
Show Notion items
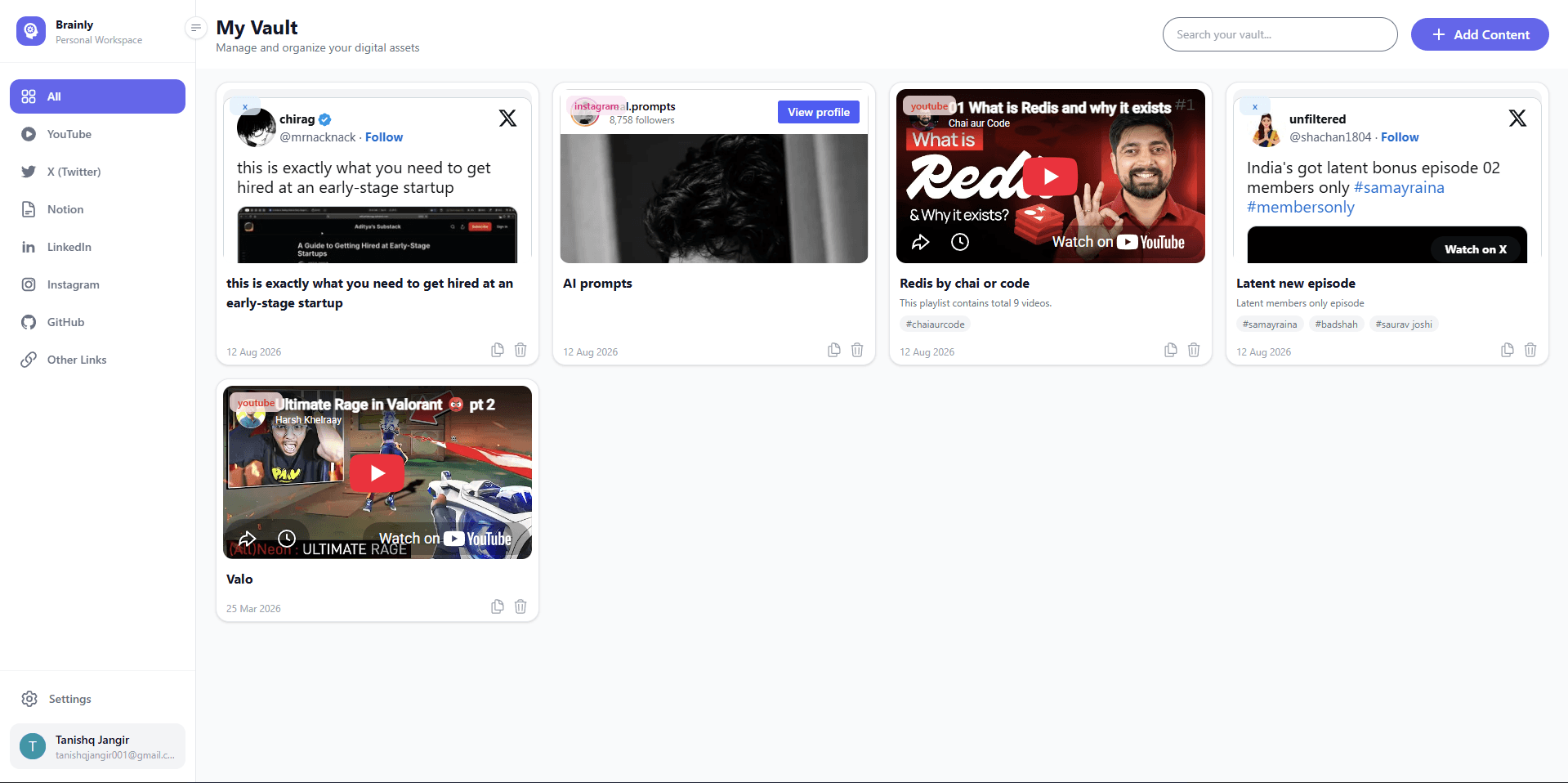97,209
